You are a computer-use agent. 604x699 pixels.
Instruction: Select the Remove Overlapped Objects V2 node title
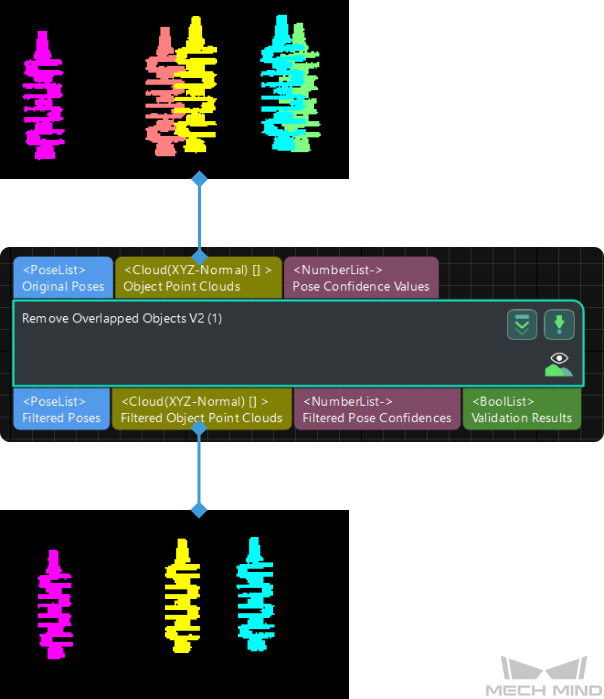[x=122, y=318]
